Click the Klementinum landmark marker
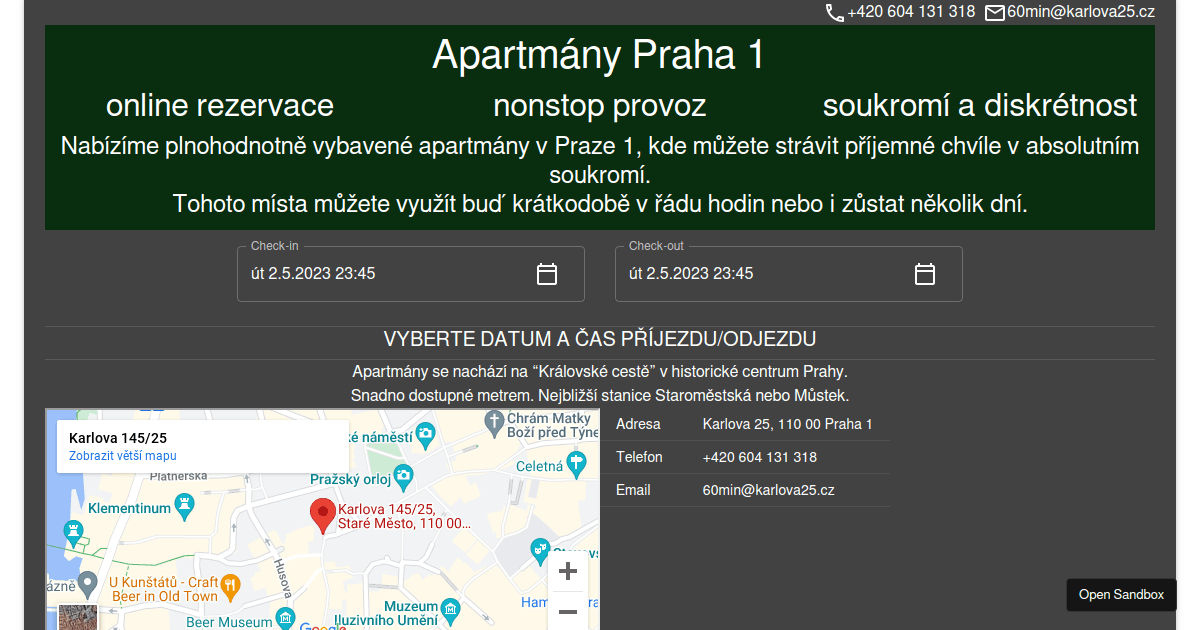This screenshot has width=1200, height=630. coord(184,507)
